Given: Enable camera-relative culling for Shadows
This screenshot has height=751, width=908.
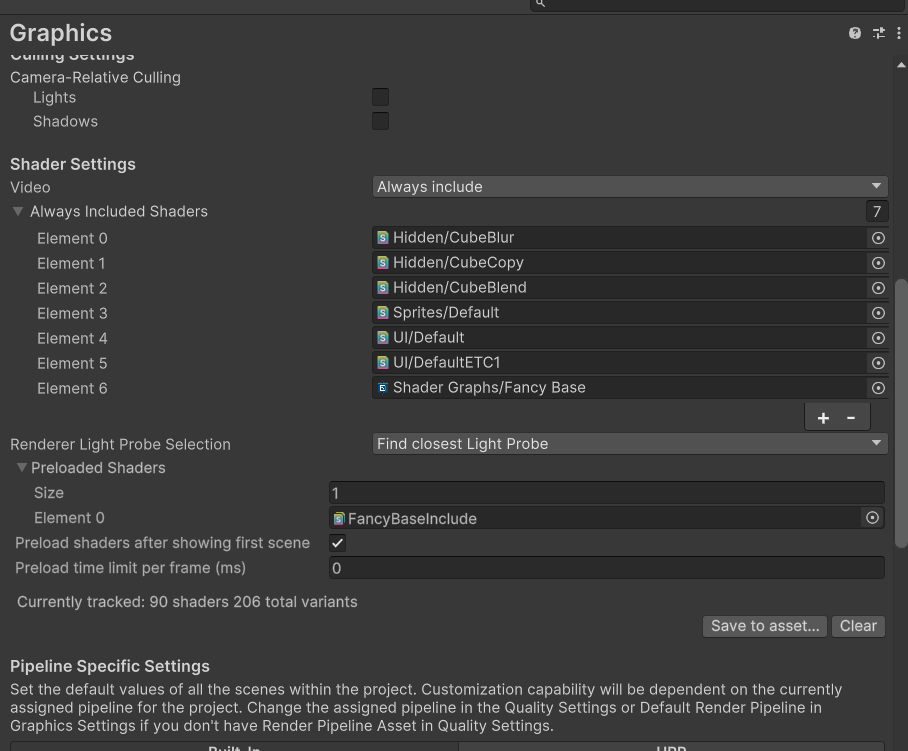Looking at the screenshot, I should [x=380, y=121].
